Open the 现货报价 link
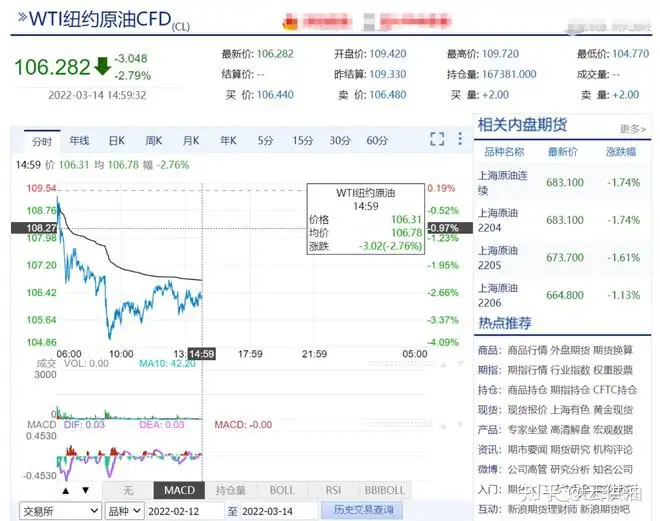Image resolution: width=660 pixels, height=521 pixels. coord(527,410)
